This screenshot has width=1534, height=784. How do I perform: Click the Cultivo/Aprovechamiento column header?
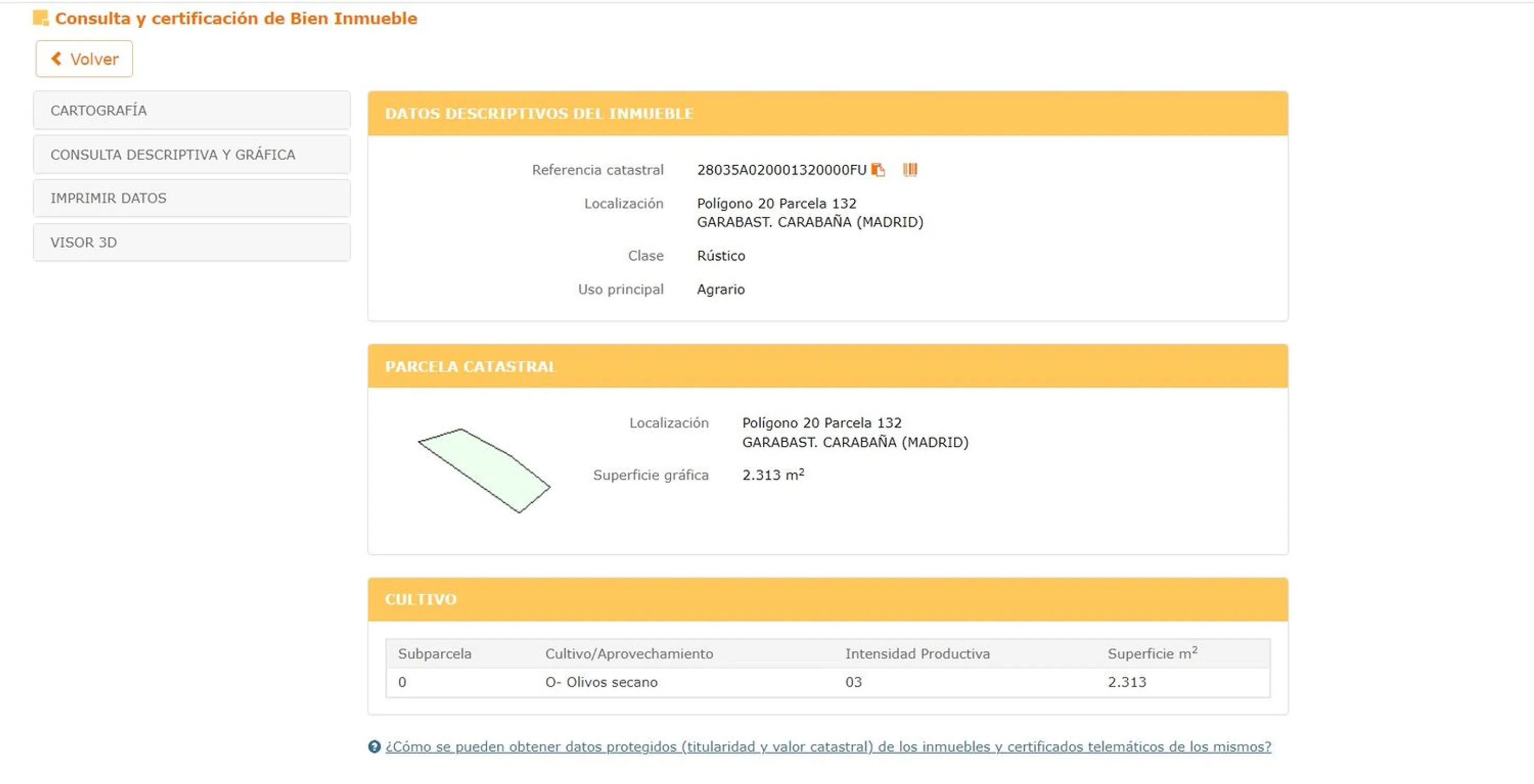629,653
